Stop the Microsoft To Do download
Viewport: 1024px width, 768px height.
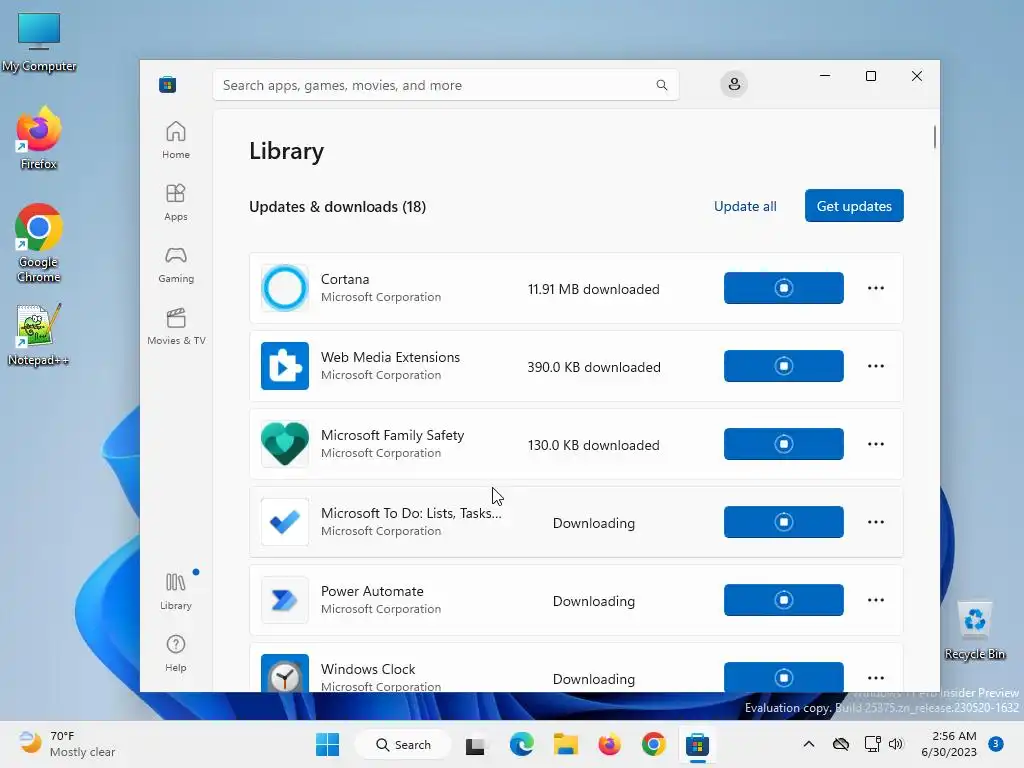(x=784, y=522)
